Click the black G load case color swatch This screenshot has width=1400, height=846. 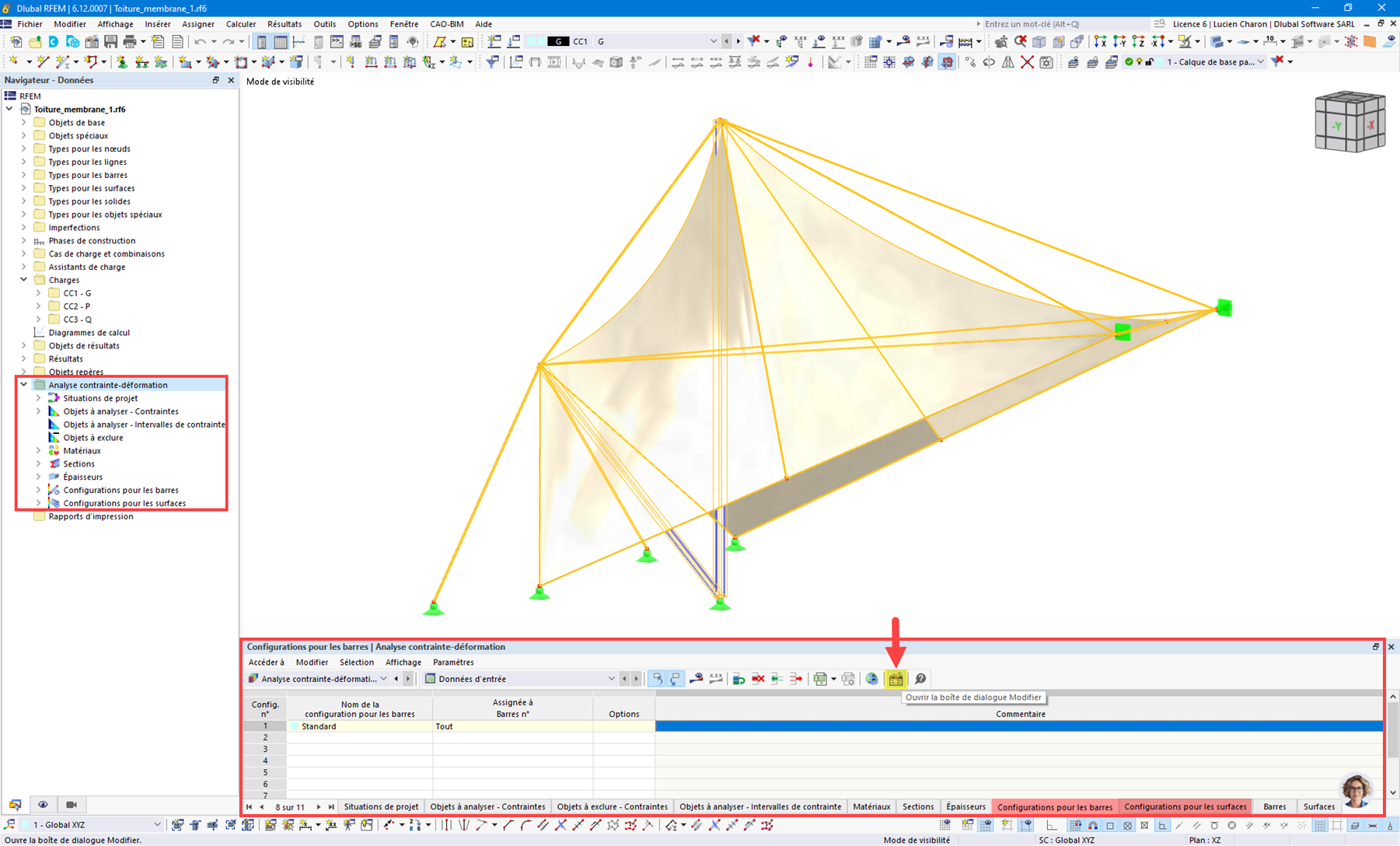[x=558, y=41]
